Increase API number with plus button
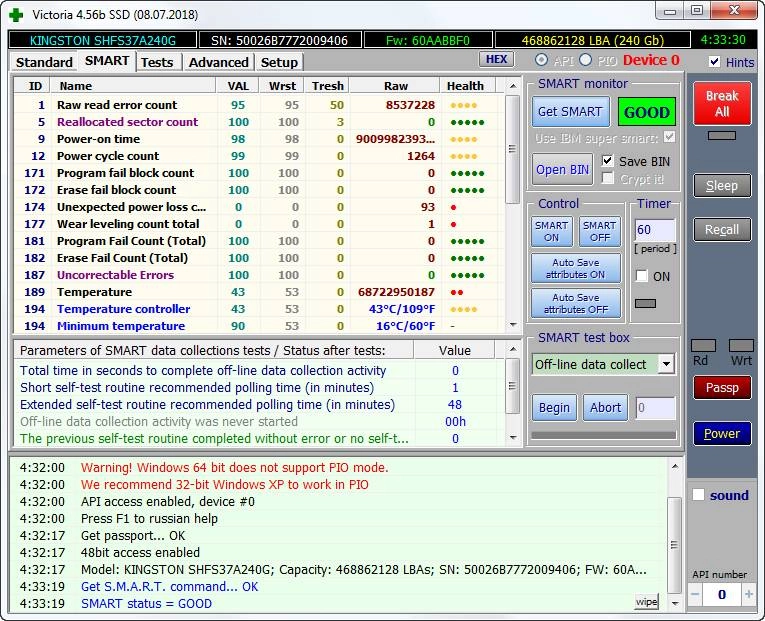The image size is (765, 621). (748, 594)
